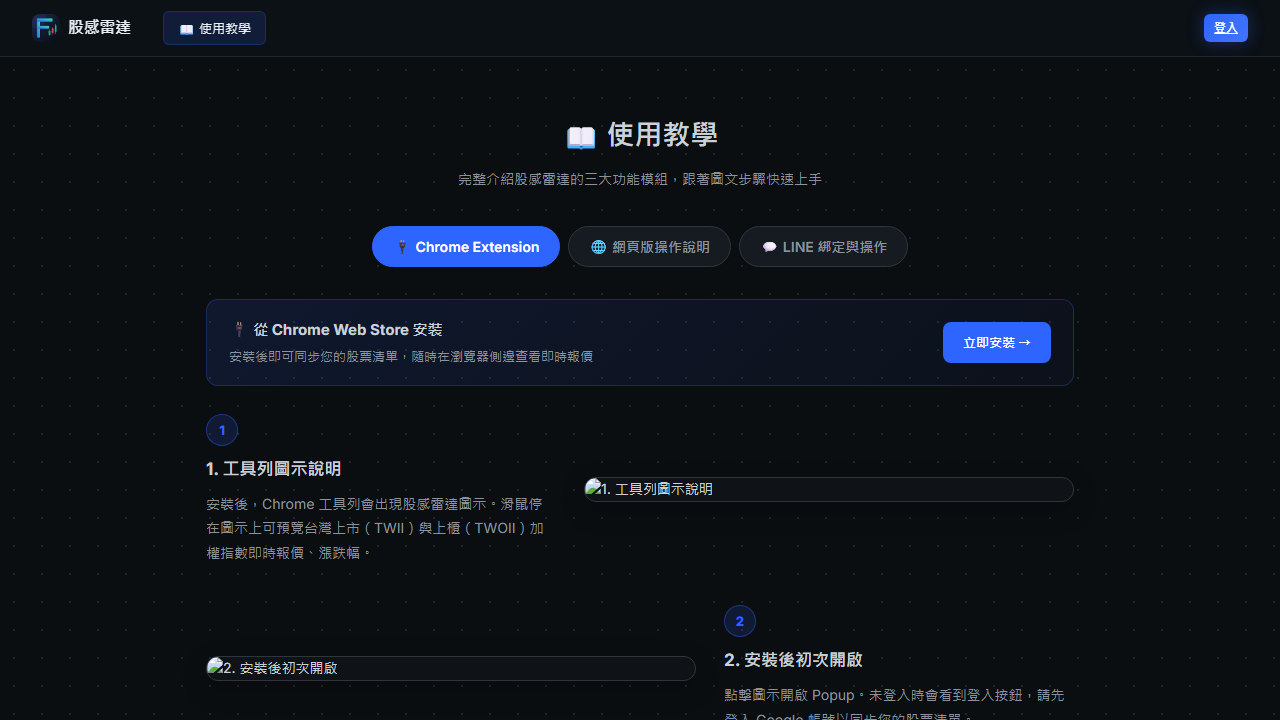Click the book icon beside 使用教學 heading

point(581,136)
